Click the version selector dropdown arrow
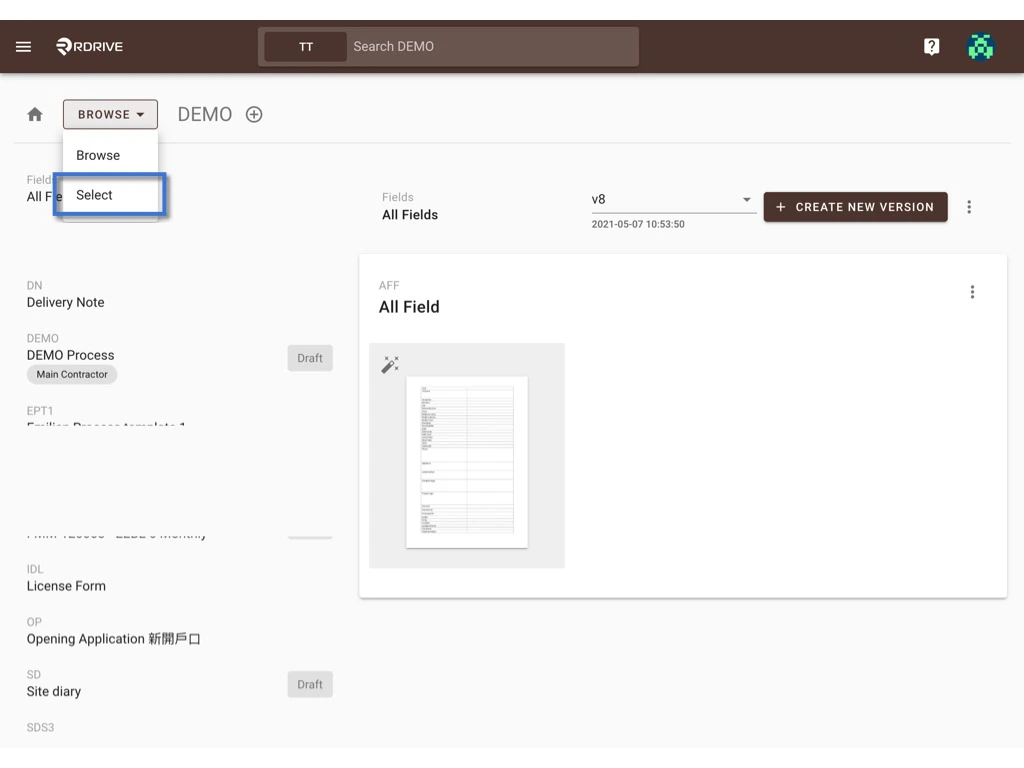Screen dimensions: 1024x768 746,199
